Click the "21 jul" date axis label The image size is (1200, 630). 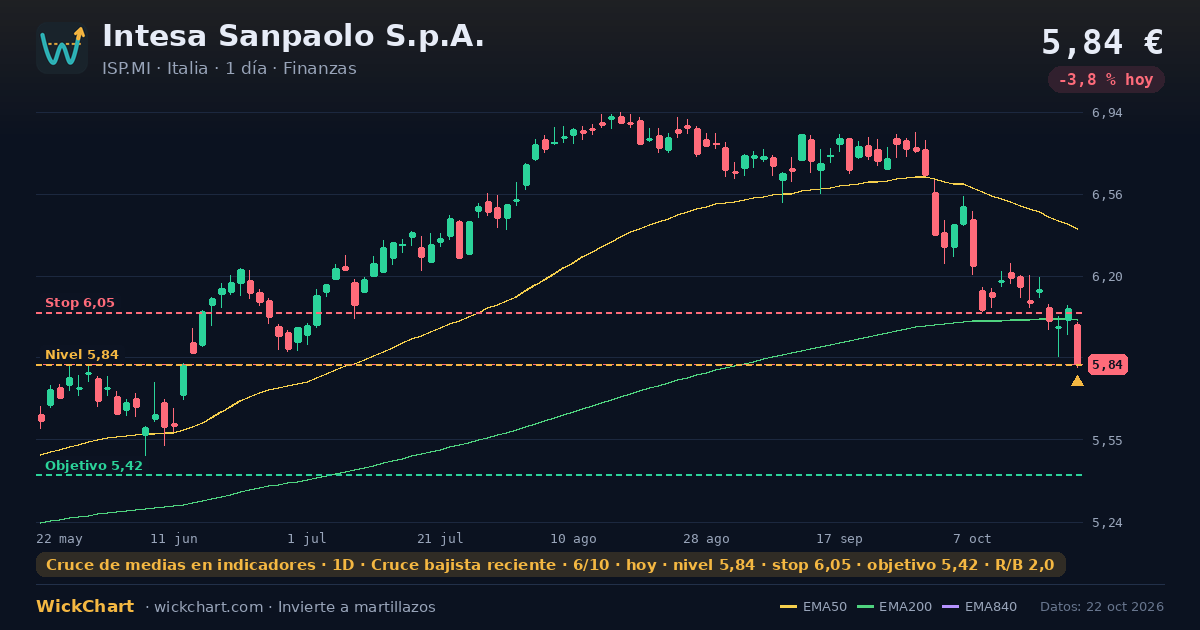[x=440, y=538]
